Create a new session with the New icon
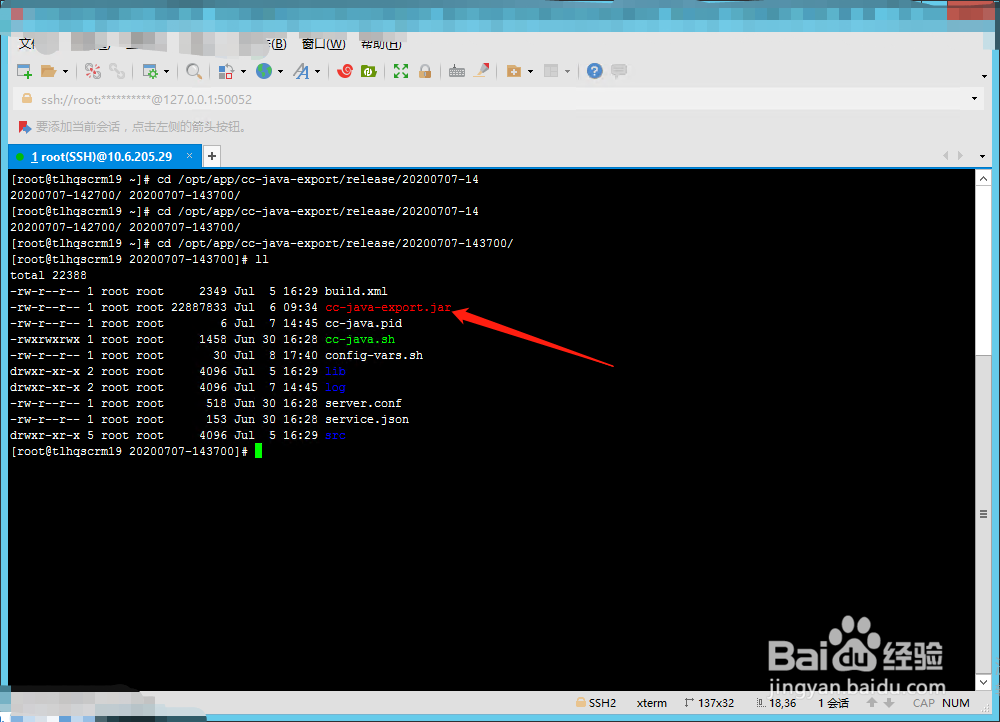 [24, 71]
